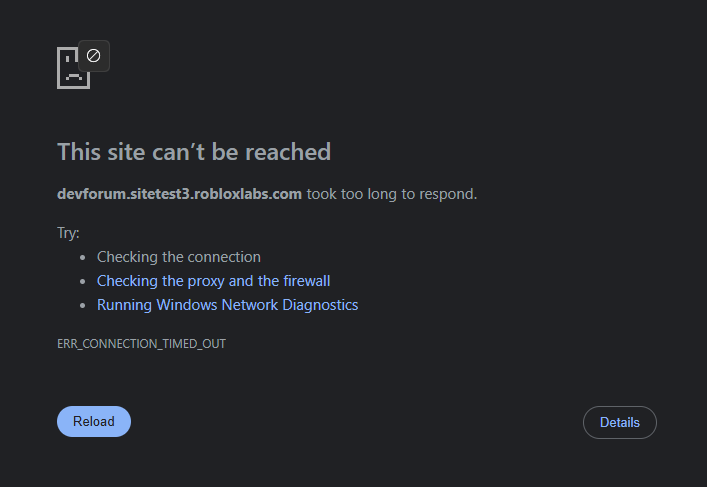Click bullet beside the proxy and firewall link

coord(83,281)
